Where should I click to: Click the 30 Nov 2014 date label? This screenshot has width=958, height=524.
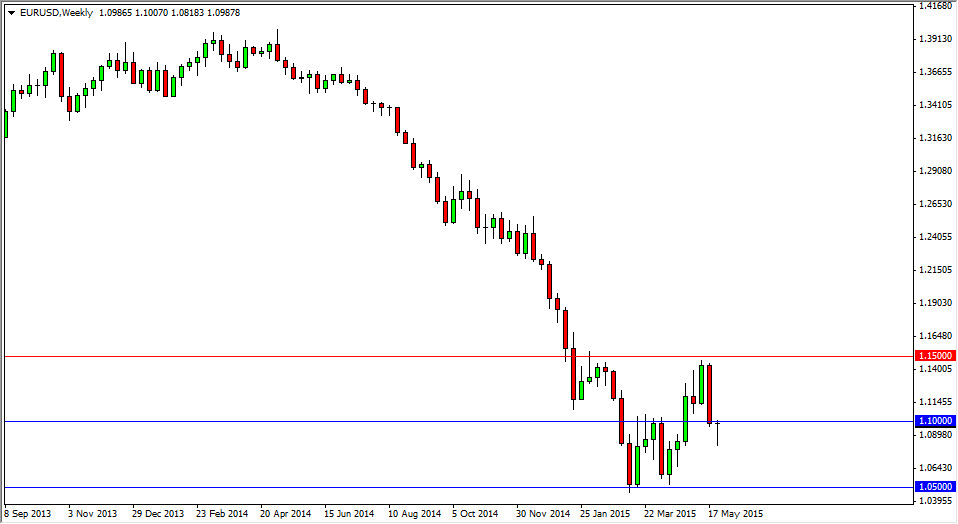543,514
